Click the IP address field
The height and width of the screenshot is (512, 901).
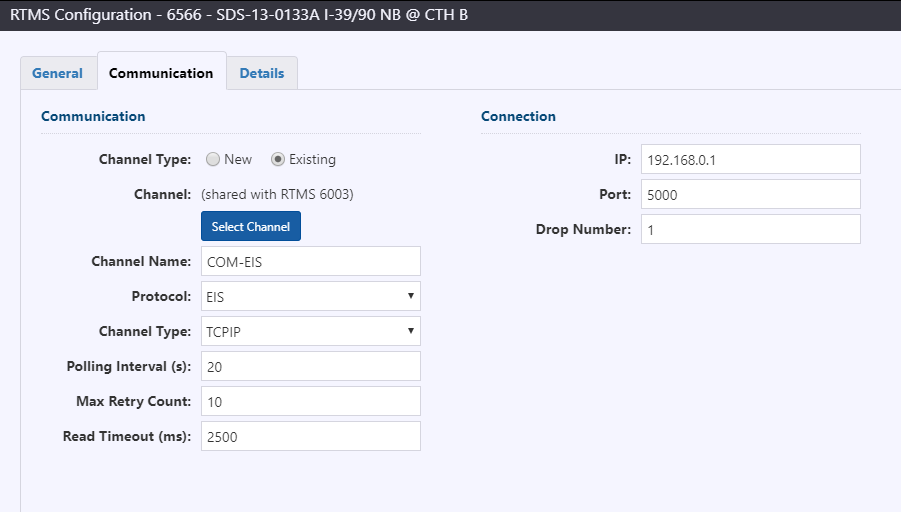pyautogui.click(x=751, y=159)
